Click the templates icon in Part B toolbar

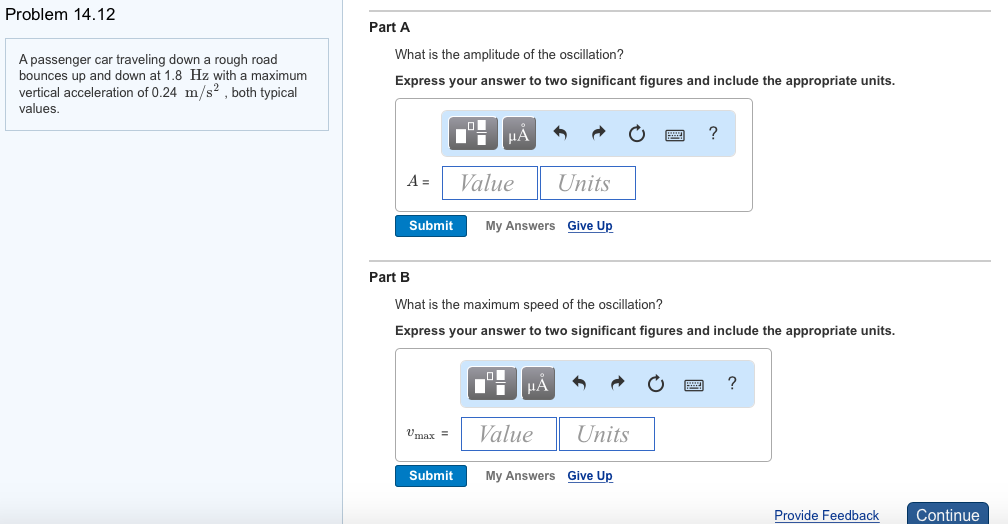[x=493, y=383]
